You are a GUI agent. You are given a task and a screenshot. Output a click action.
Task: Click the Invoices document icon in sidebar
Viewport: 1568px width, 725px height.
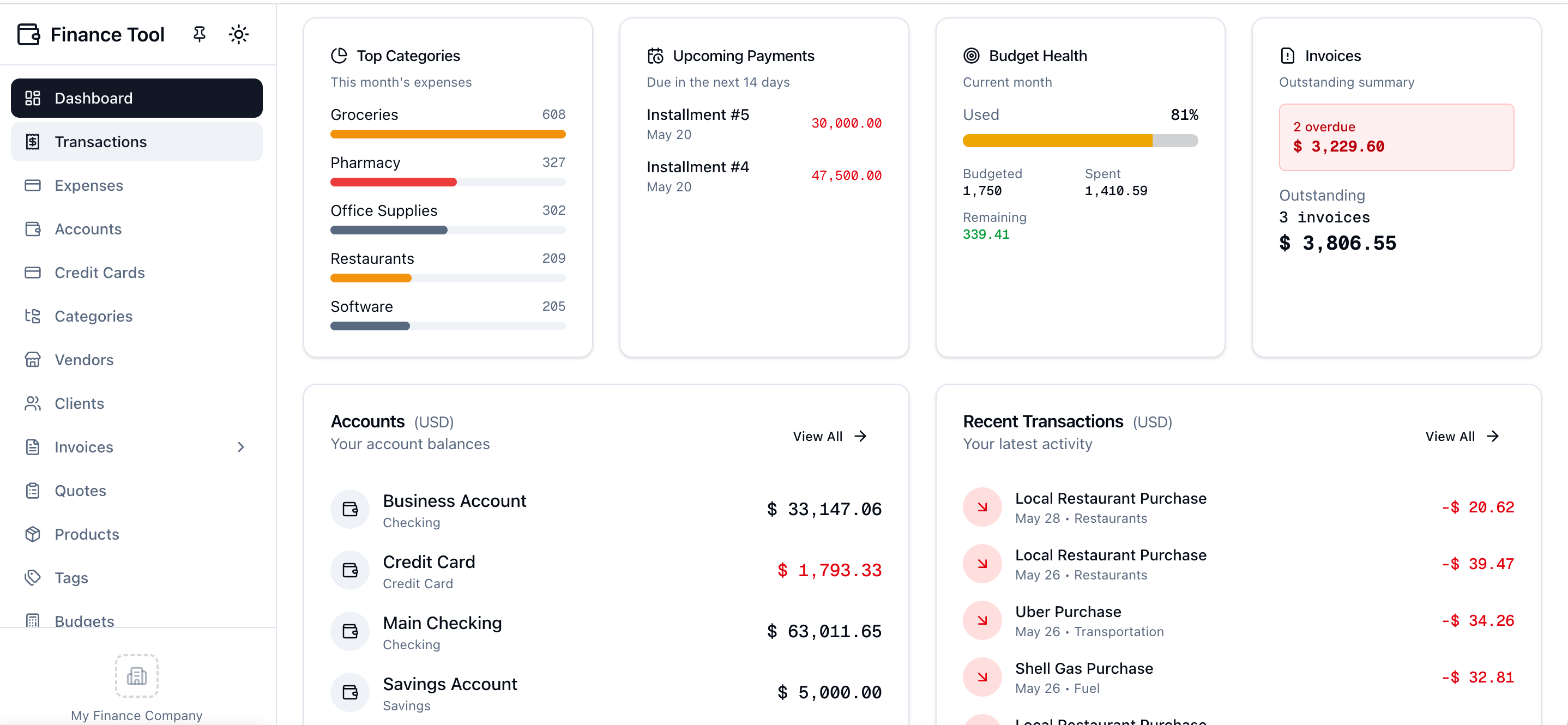[33, 447]
